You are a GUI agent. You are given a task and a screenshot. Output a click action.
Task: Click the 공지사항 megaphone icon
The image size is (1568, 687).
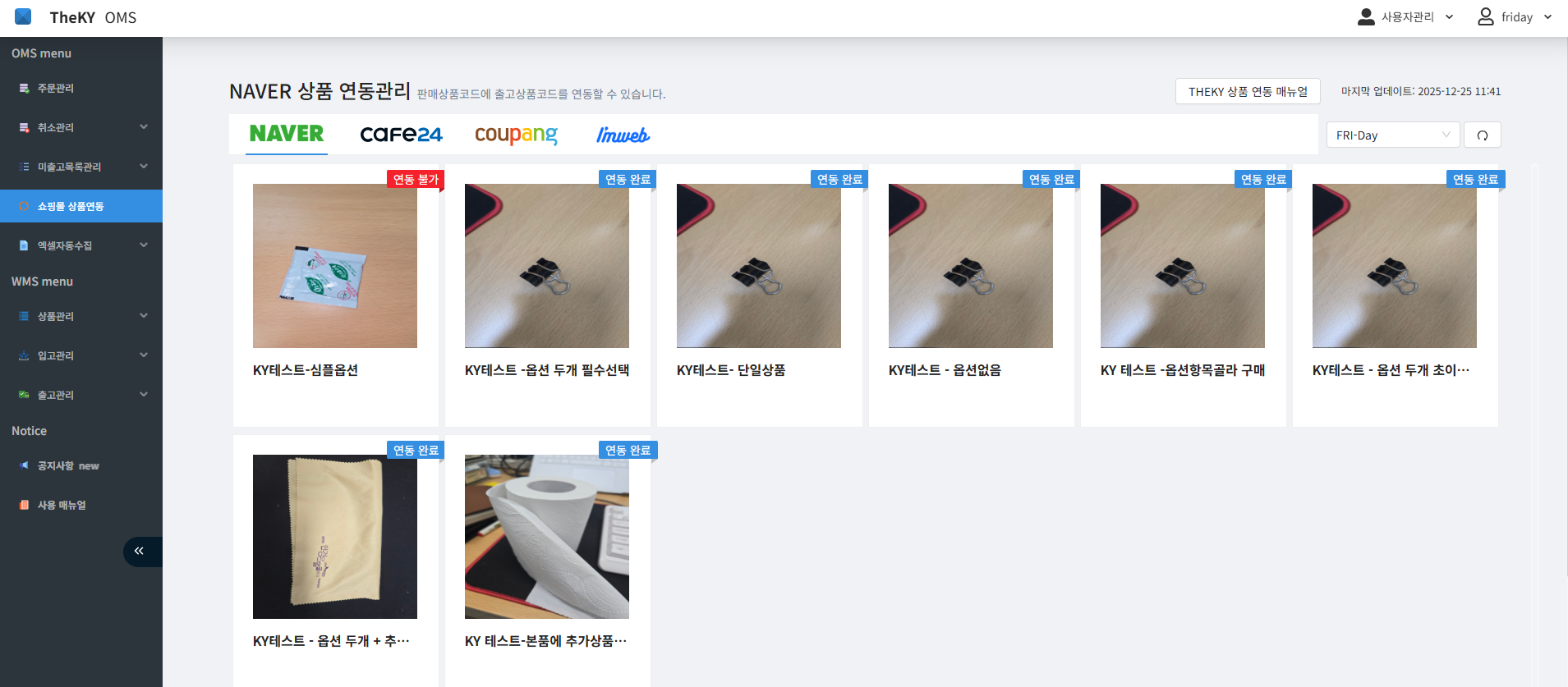point(24,466)
